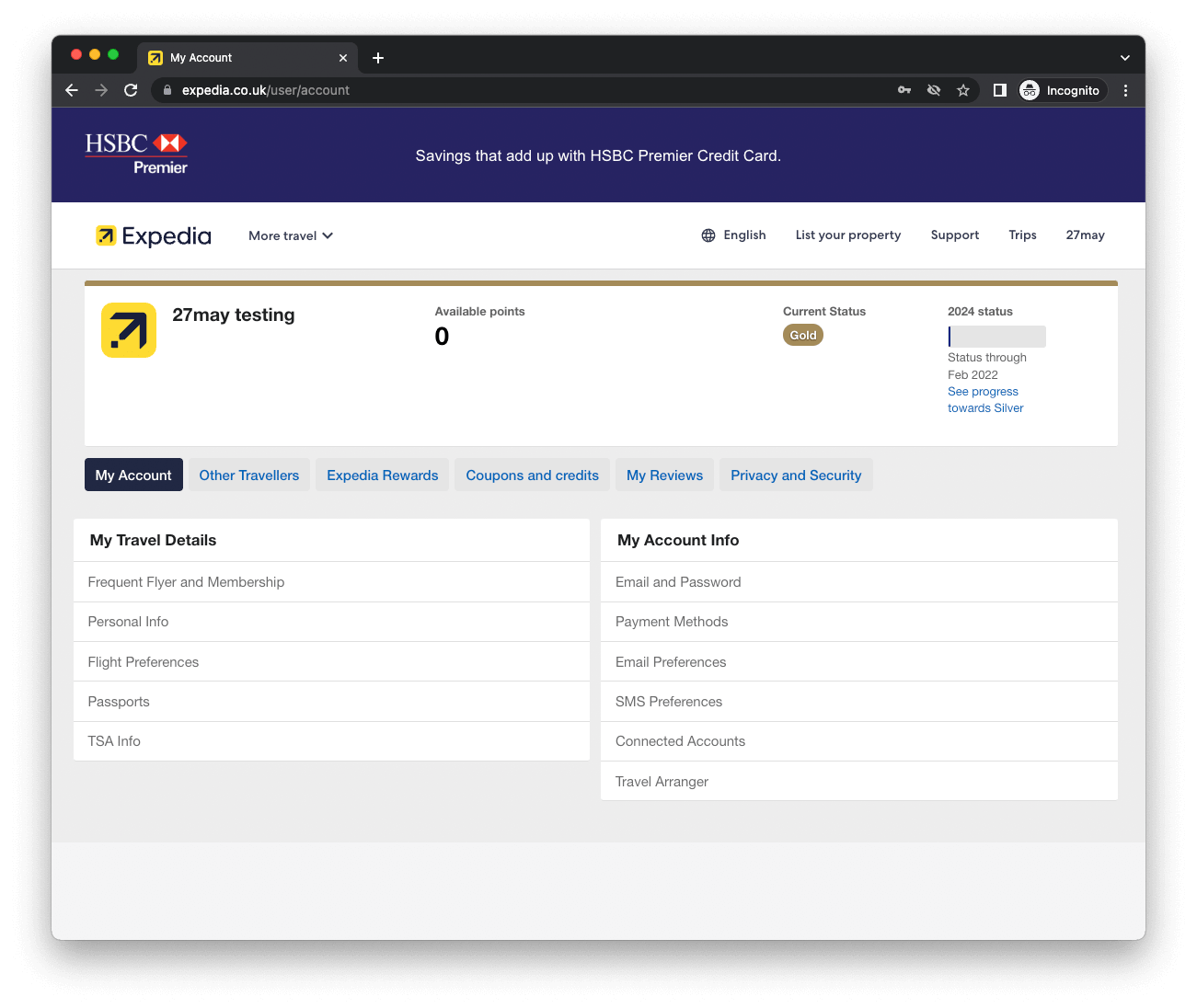Open Connected Accounts
This screenshot has height=1008, width=1197.
tap(859, 741)
